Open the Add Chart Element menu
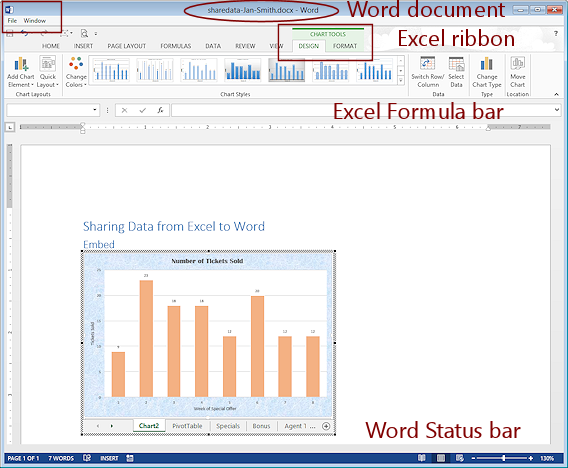This screenshot has width=568, height=468. point(21,72)
